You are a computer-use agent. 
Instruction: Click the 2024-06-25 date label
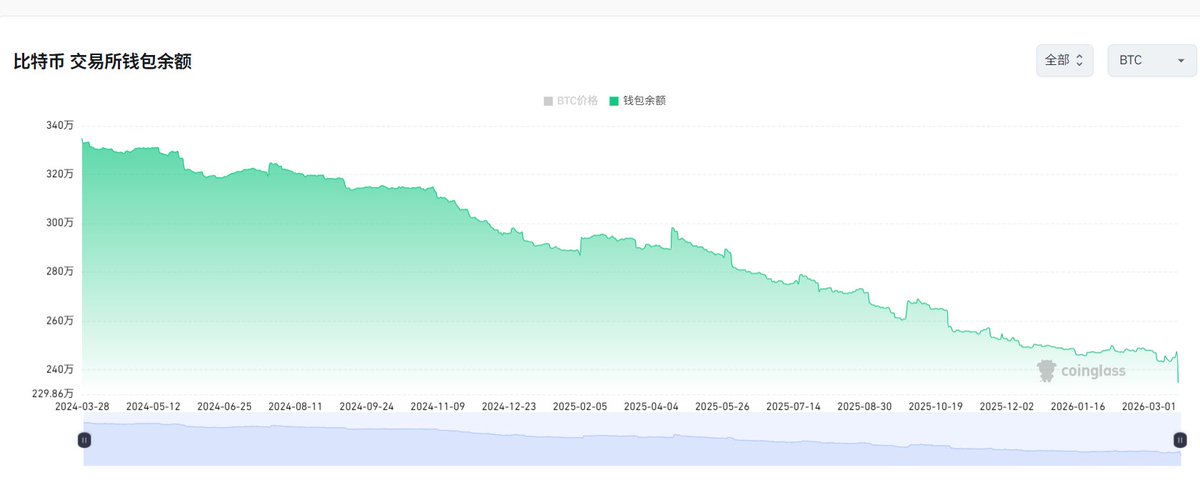[223, 407]
